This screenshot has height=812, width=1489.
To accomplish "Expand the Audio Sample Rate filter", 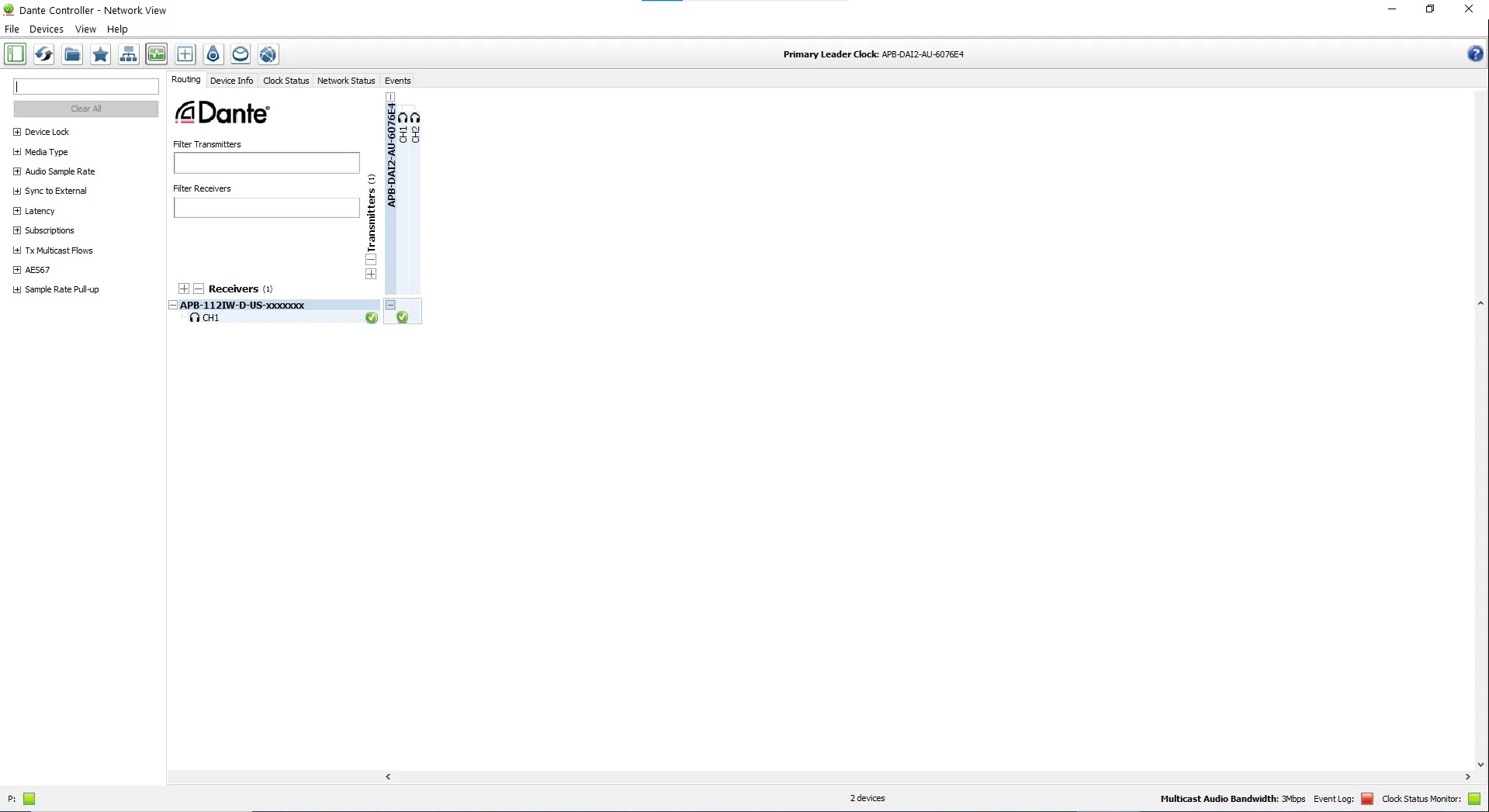I will pos(17,171).
